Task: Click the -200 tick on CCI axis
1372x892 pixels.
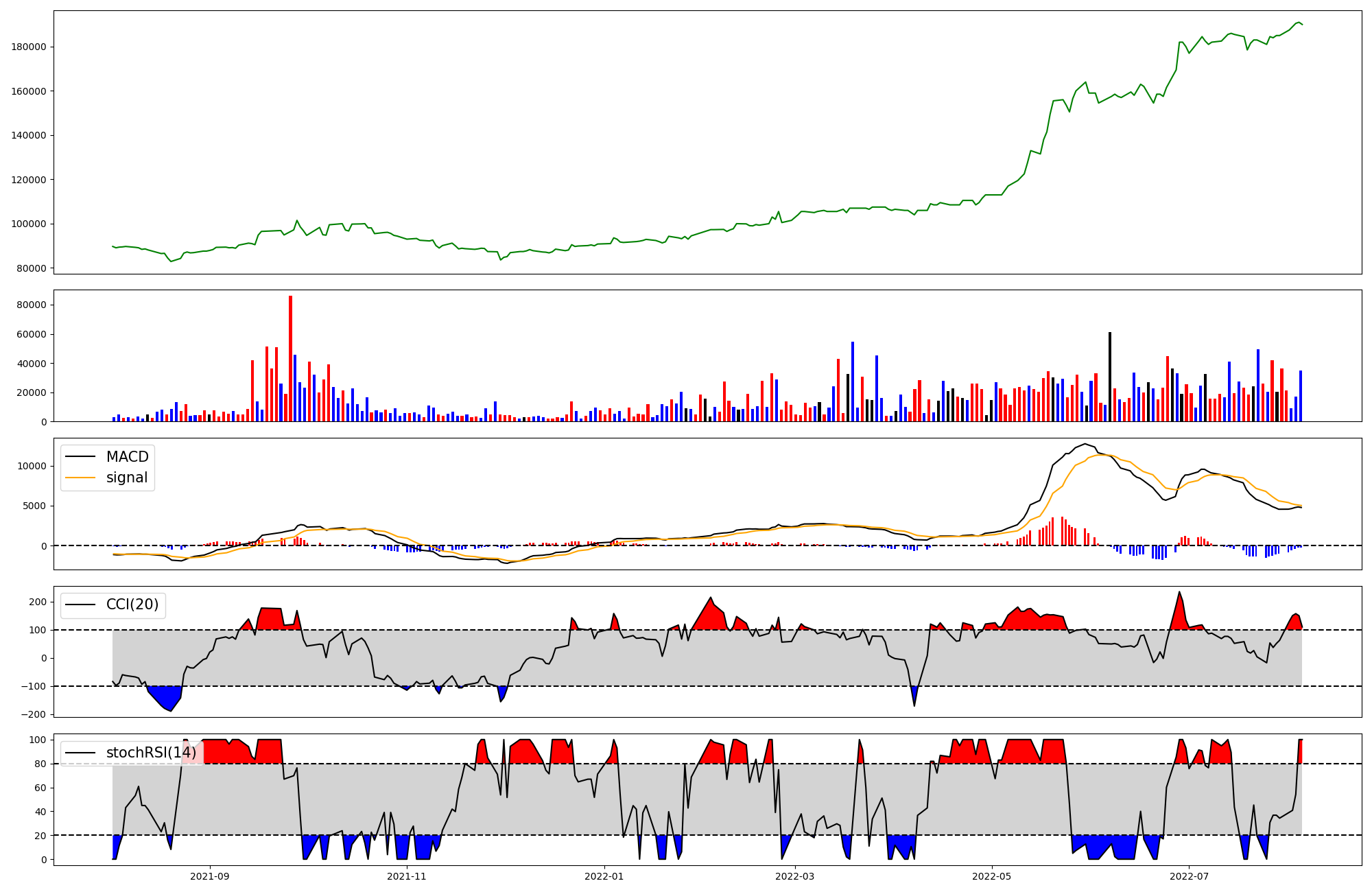Action: pos(34,714)
